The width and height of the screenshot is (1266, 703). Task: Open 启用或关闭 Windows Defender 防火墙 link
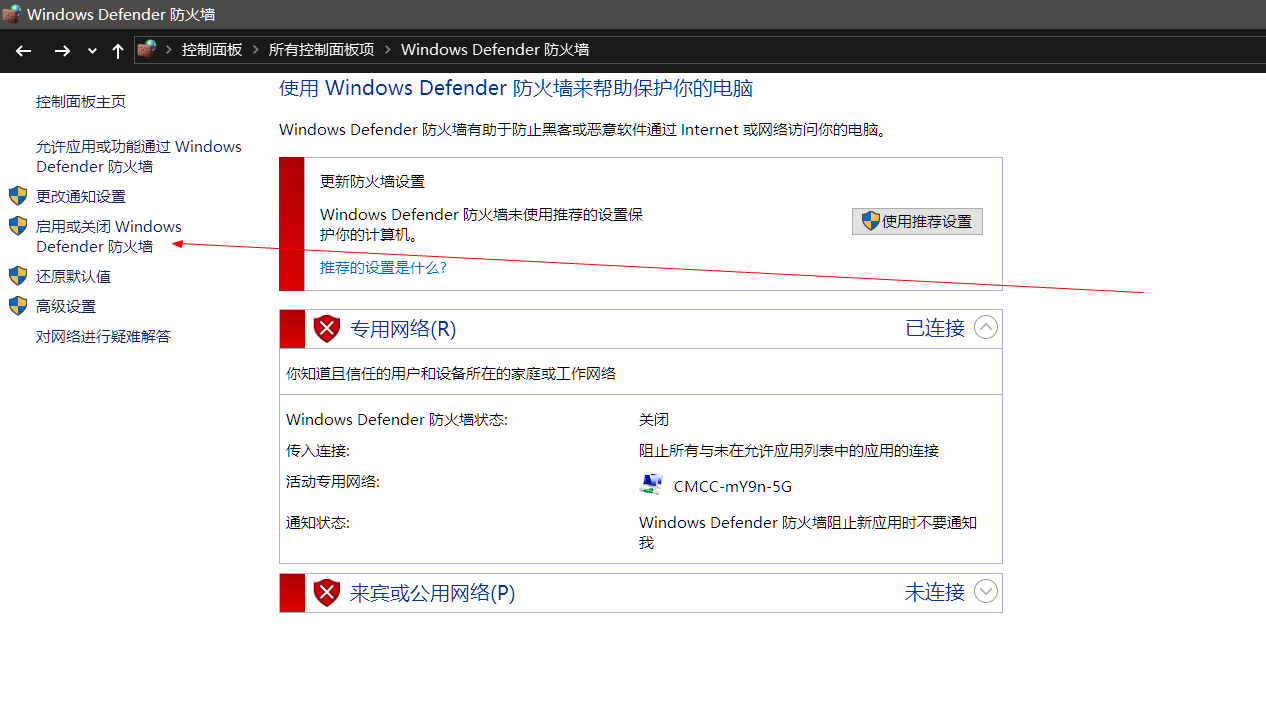click(x=109, y=236)
